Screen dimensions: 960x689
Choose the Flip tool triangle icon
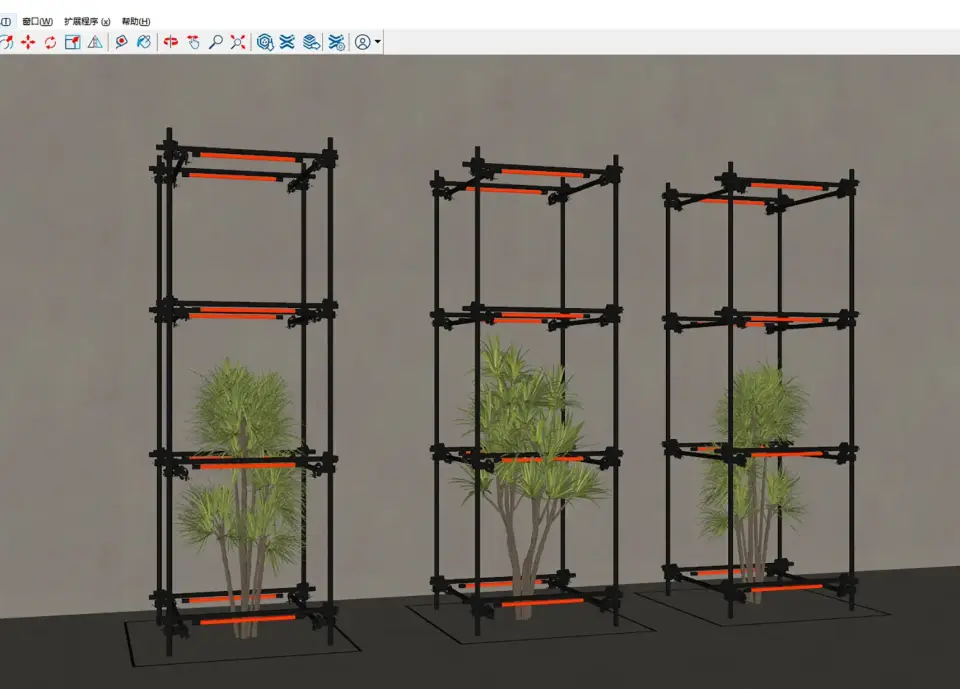(x=95, y=42)
